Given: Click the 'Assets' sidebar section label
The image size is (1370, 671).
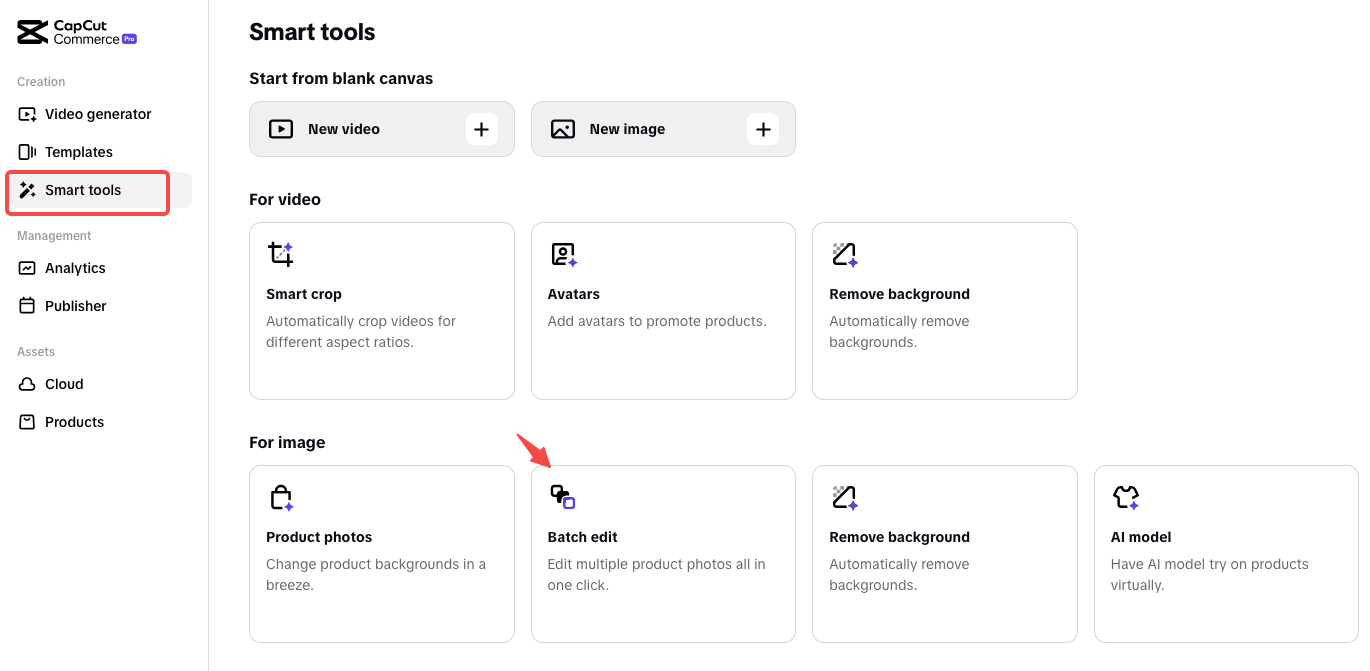Looking at the screenshot, I should click(x=36, y=352).
